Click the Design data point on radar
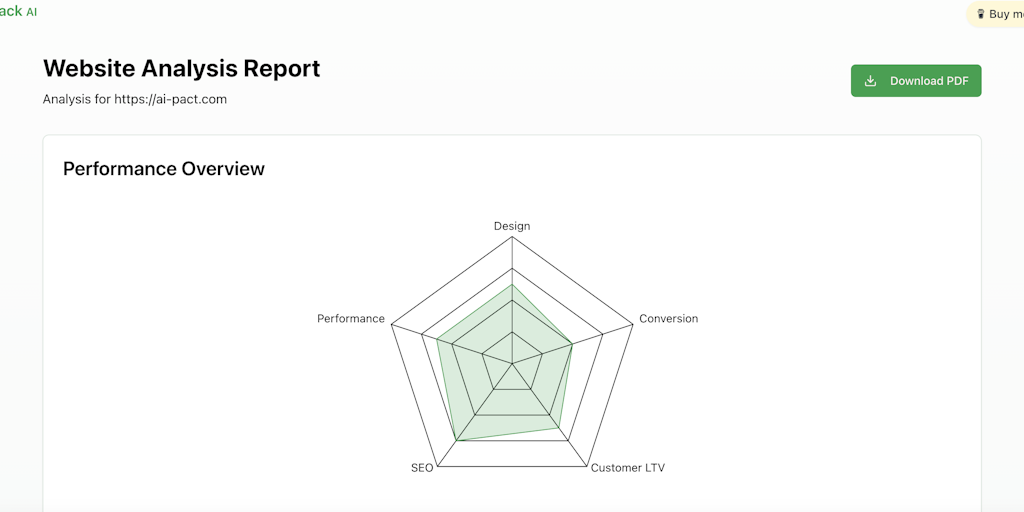Viewport: 1024px width, 512px height. (512, 284)
